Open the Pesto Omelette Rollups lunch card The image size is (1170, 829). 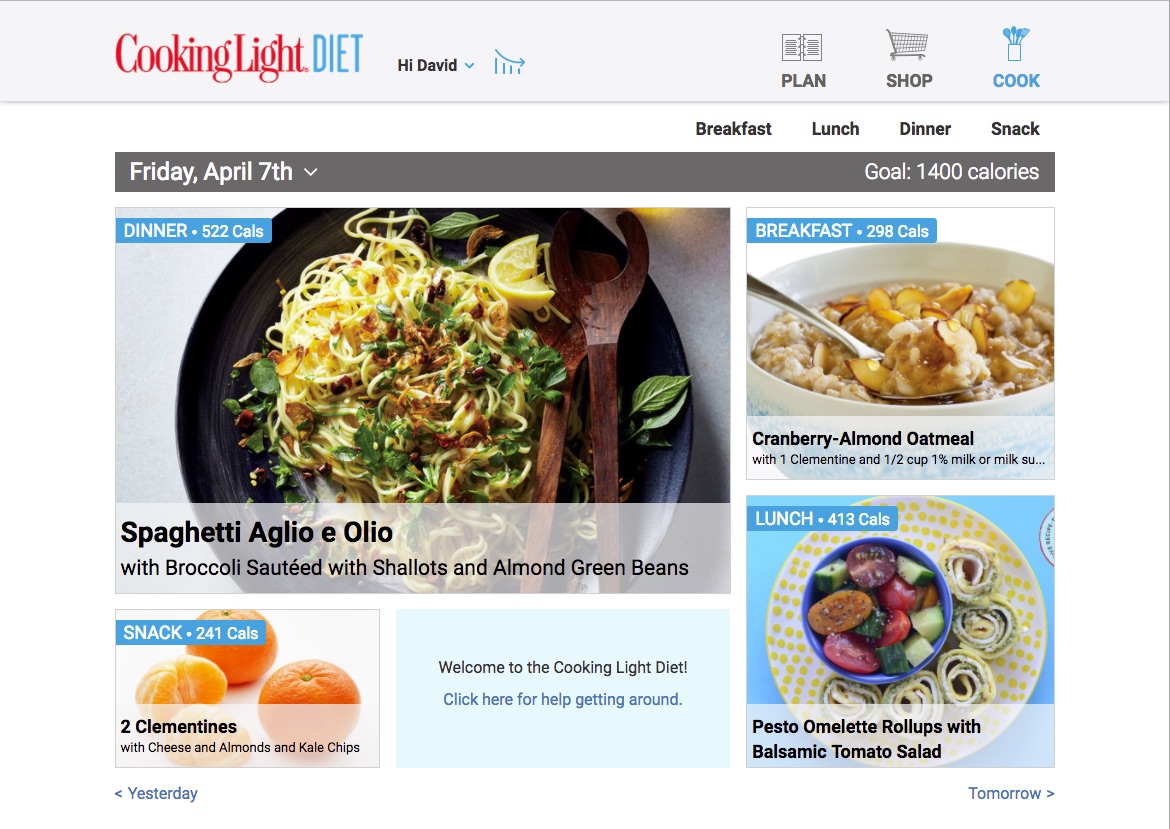(x=900, y=631)
